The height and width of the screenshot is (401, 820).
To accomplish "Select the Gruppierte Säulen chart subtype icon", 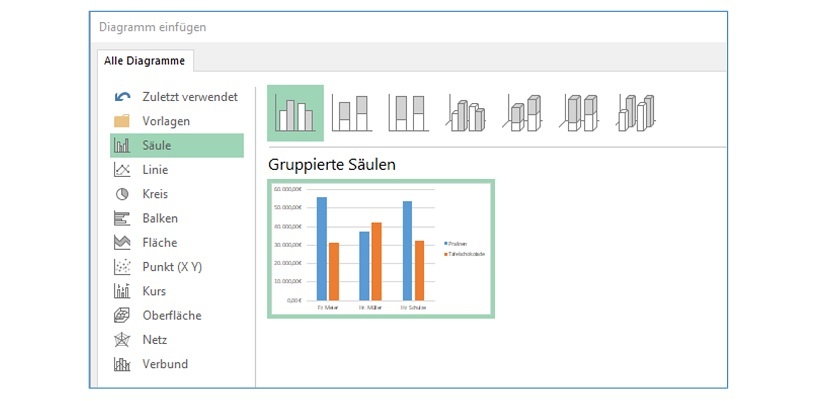I will coord(295,113).
